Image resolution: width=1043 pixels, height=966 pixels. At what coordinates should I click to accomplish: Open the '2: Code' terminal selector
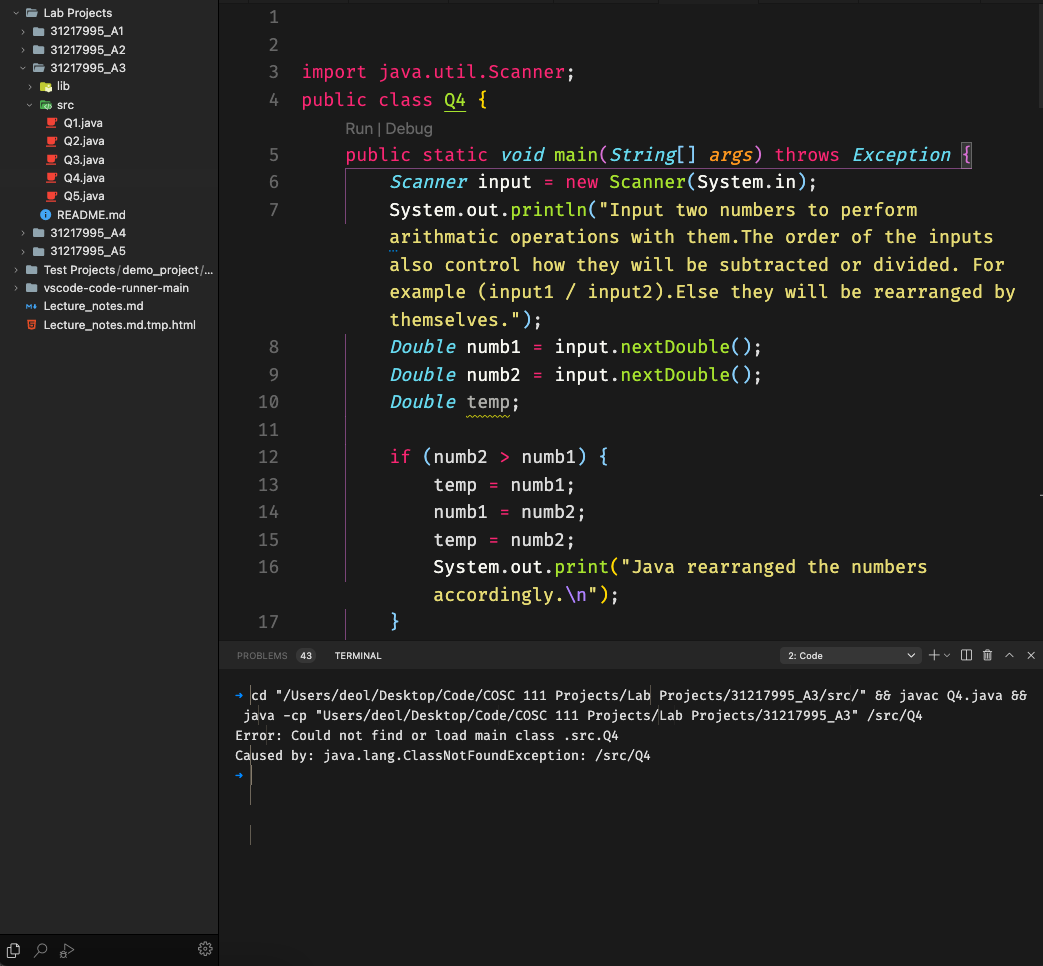[x=851, y=655]
